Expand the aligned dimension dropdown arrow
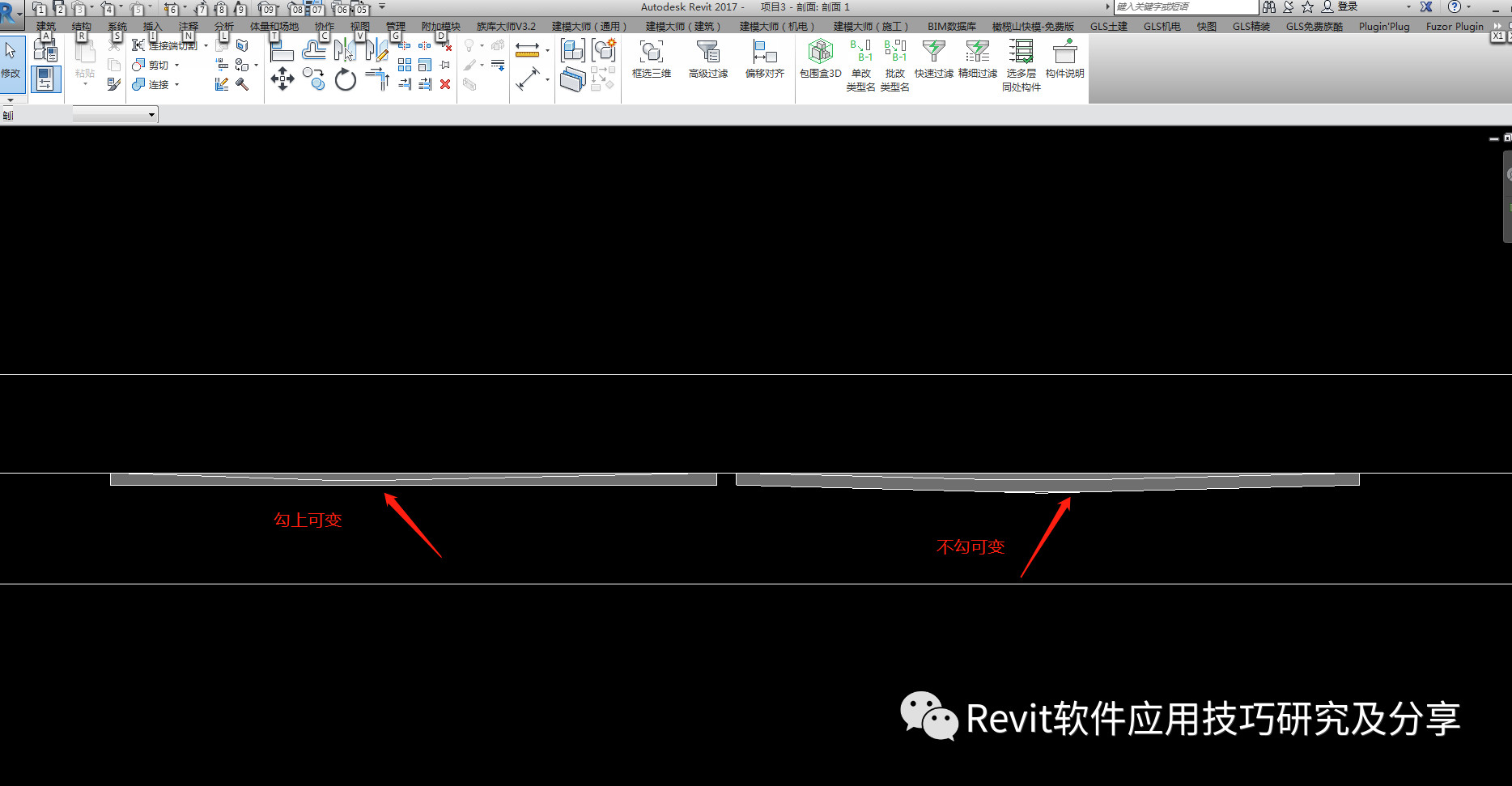The image size is (1512, 786). (x=548, y=79)
